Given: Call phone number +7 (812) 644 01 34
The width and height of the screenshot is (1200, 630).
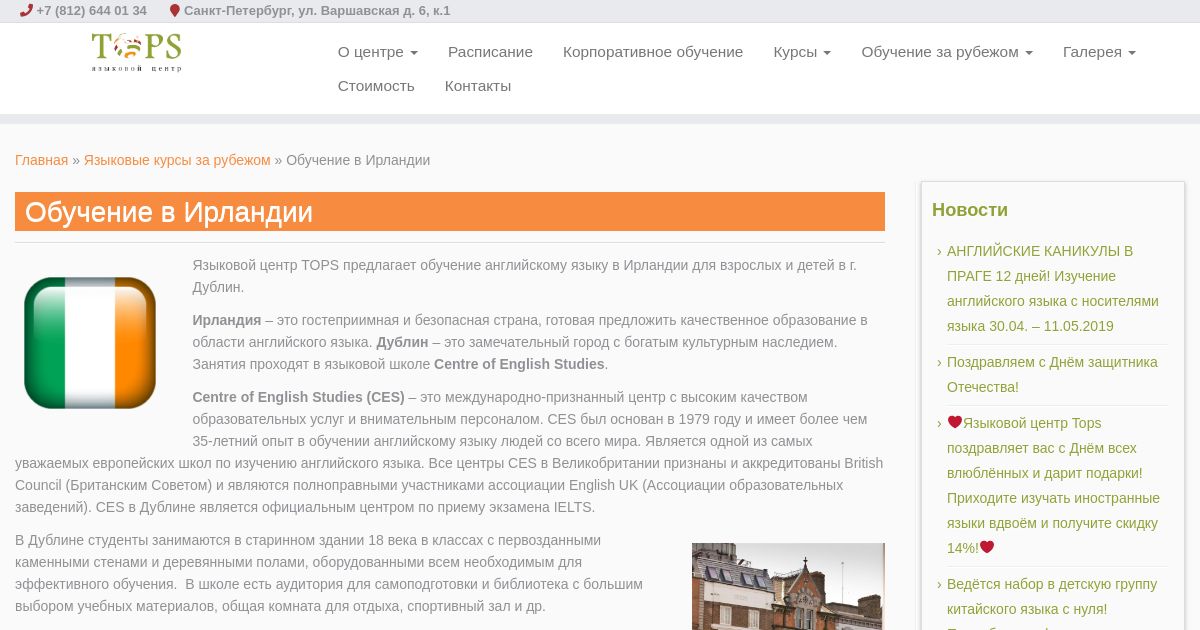Looking at the screenshot, I should coord(91,11).
